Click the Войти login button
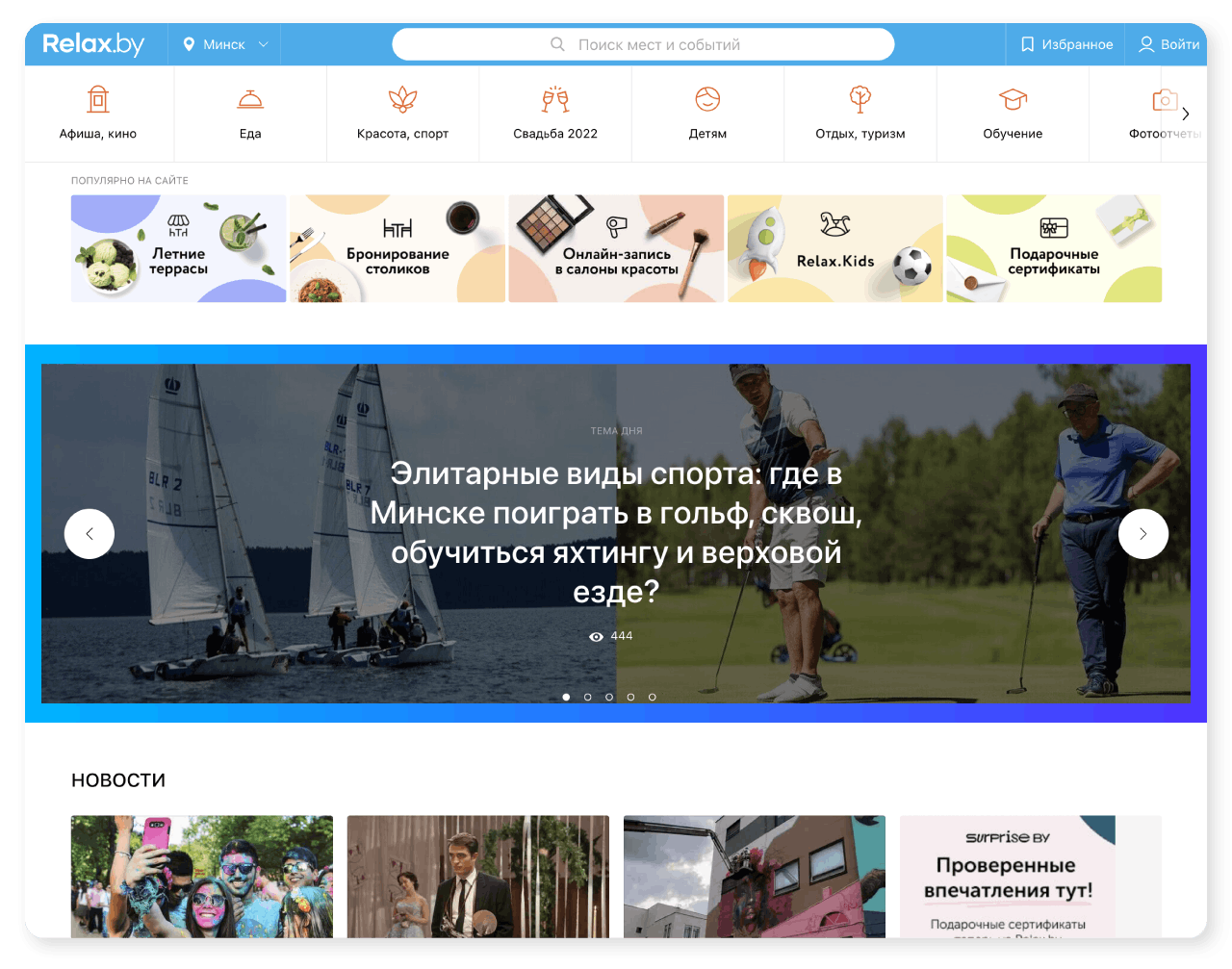The image size is (1232, 969). point(1168,44)
